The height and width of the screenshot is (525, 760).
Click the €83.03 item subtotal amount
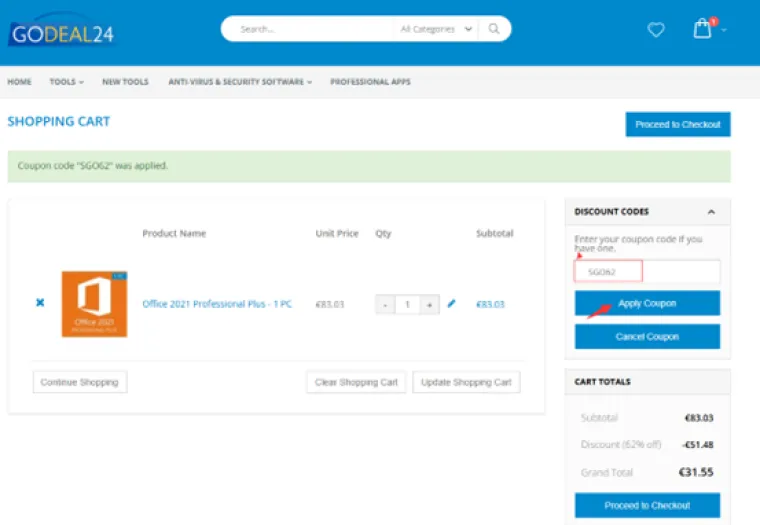point(490,304)
